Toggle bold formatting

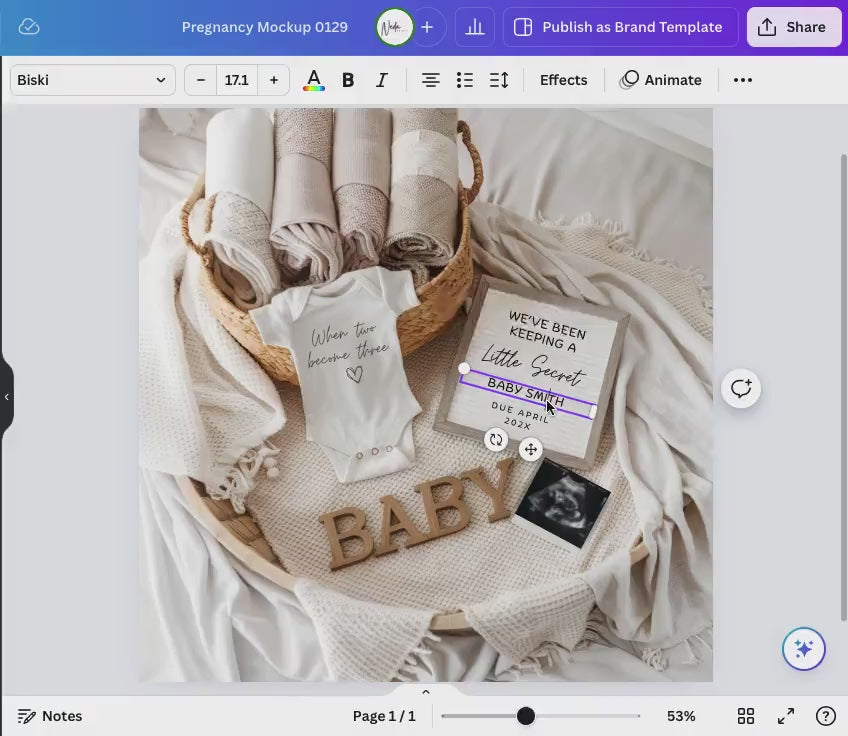pos(348,80)
